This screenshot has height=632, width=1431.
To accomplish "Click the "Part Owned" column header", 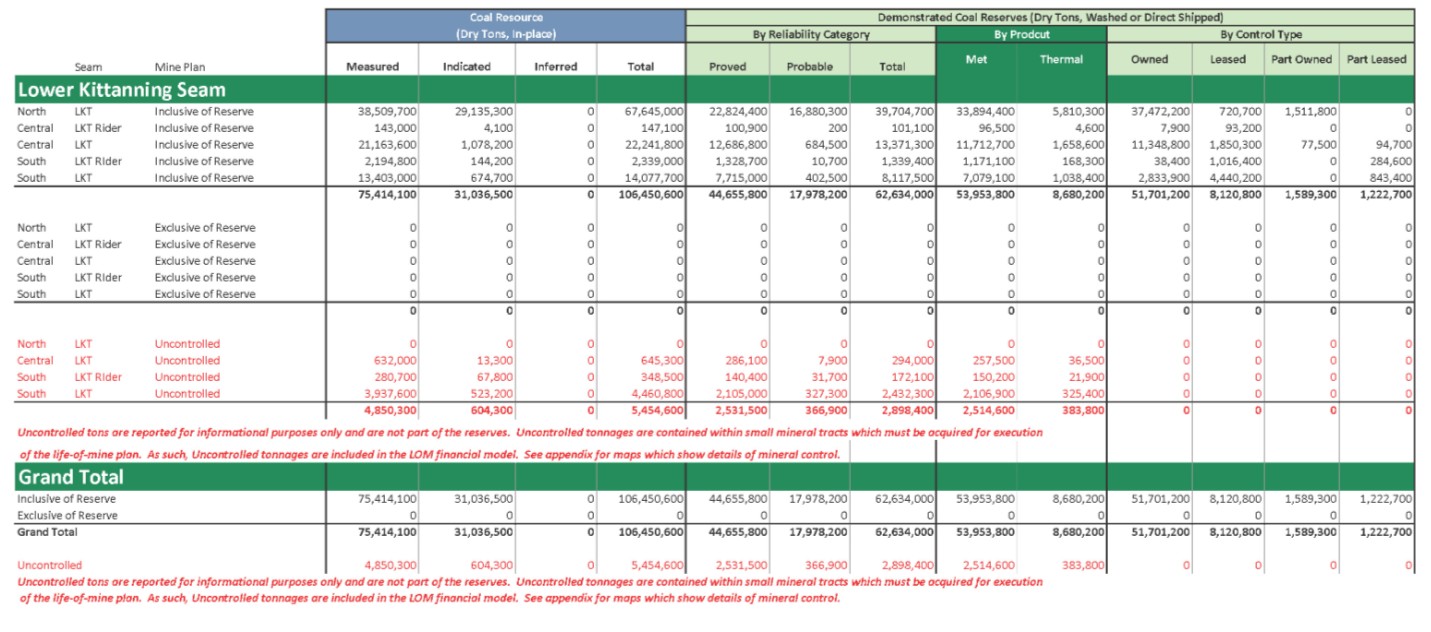I will pyautogui.click(x=1301, y=59).
